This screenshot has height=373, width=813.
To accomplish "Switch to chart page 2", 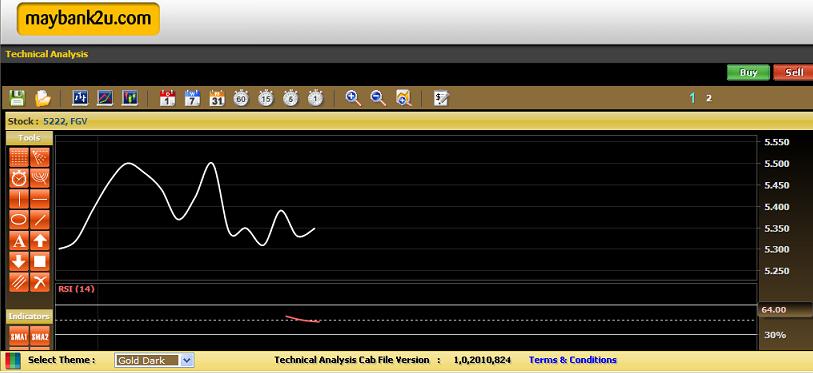I will click(x=709, y=98).
